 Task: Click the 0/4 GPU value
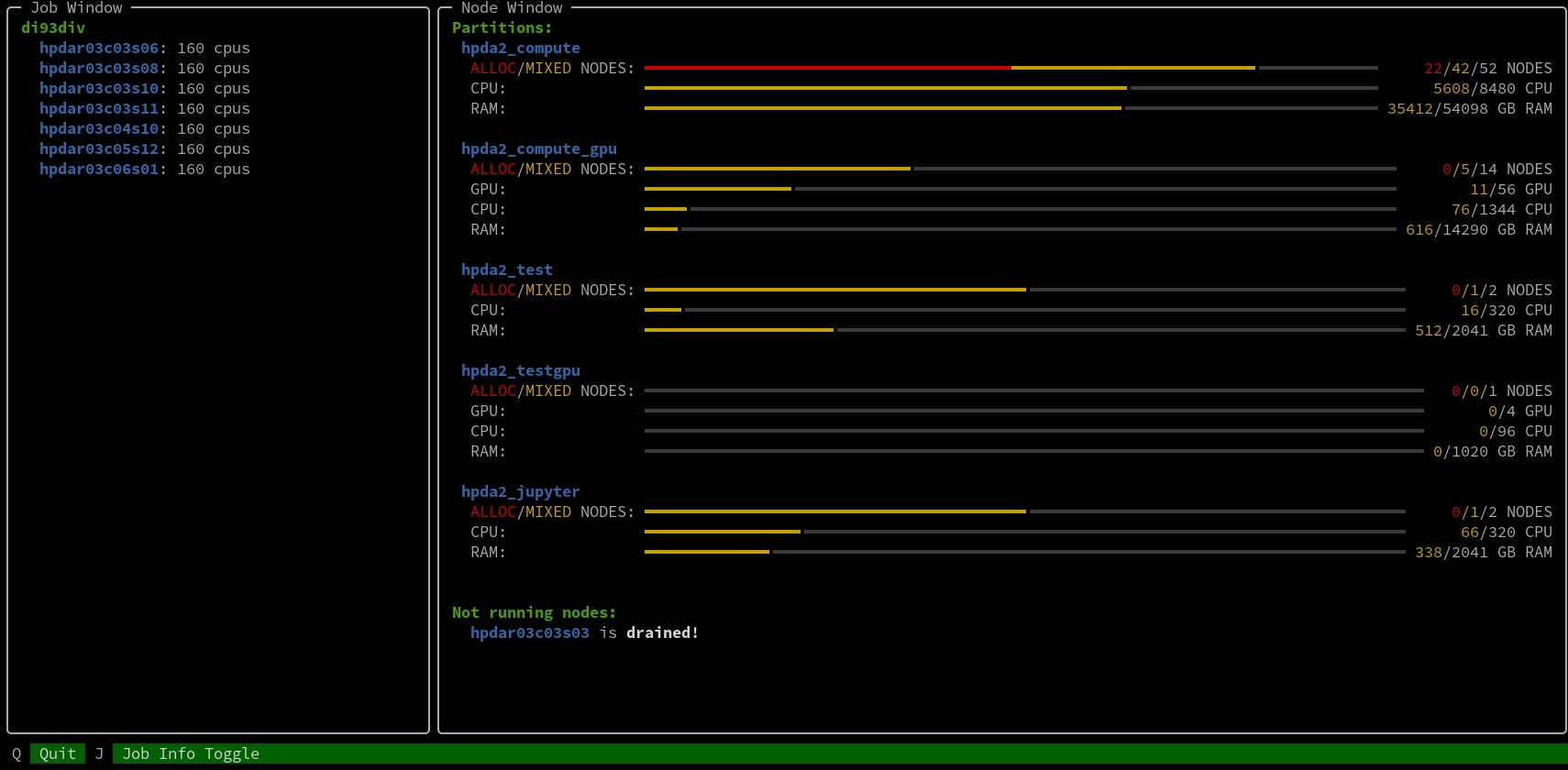tap(1520, 411)
